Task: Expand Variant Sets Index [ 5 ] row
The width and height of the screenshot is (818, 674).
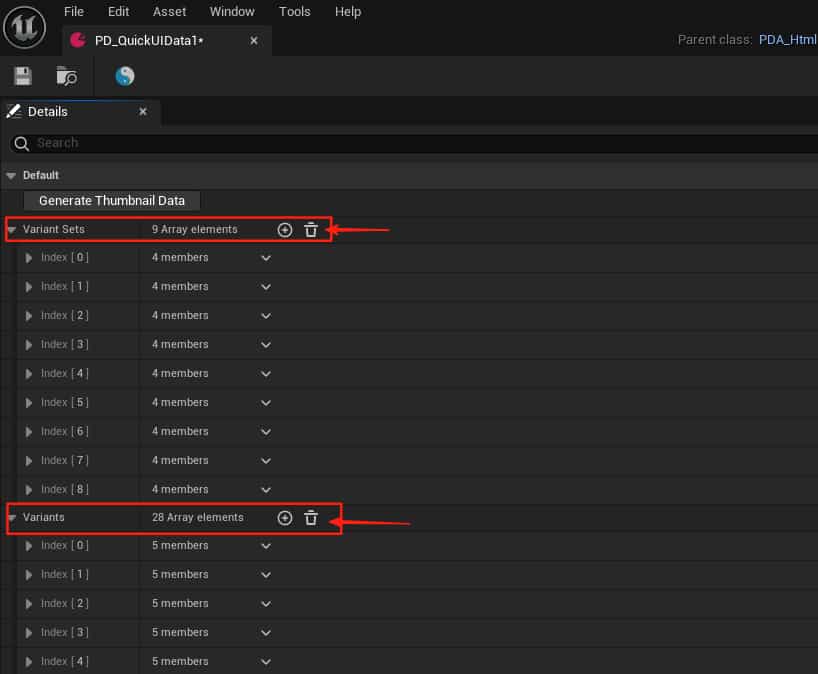Action: pyautogui.click(x=29, y=403)
